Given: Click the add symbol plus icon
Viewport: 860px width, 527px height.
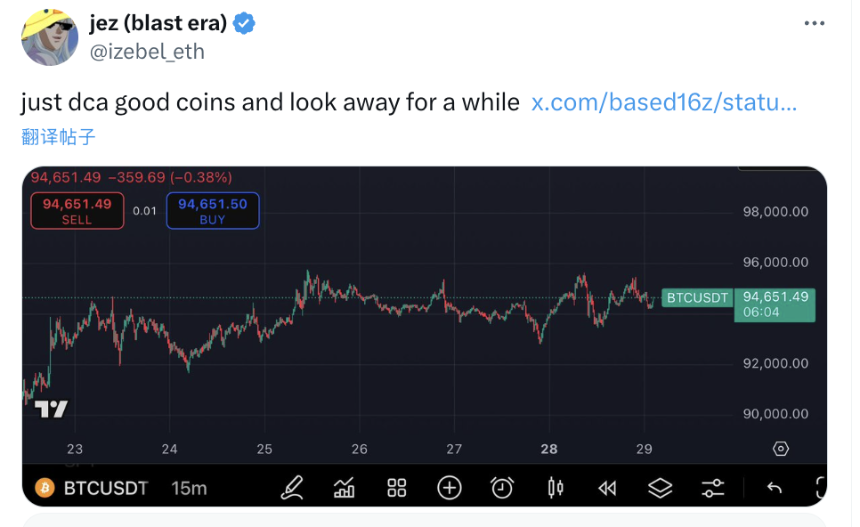Looking at the screenshot, I should (x=449, y=488).
